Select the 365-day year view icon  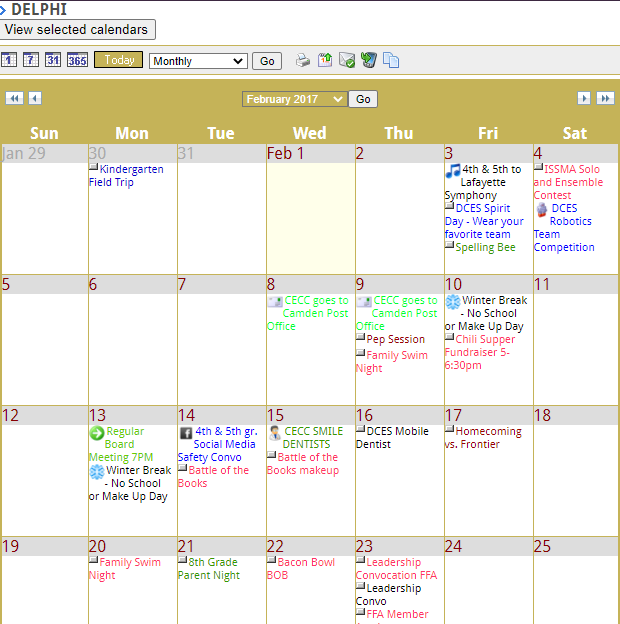point(77,60)
